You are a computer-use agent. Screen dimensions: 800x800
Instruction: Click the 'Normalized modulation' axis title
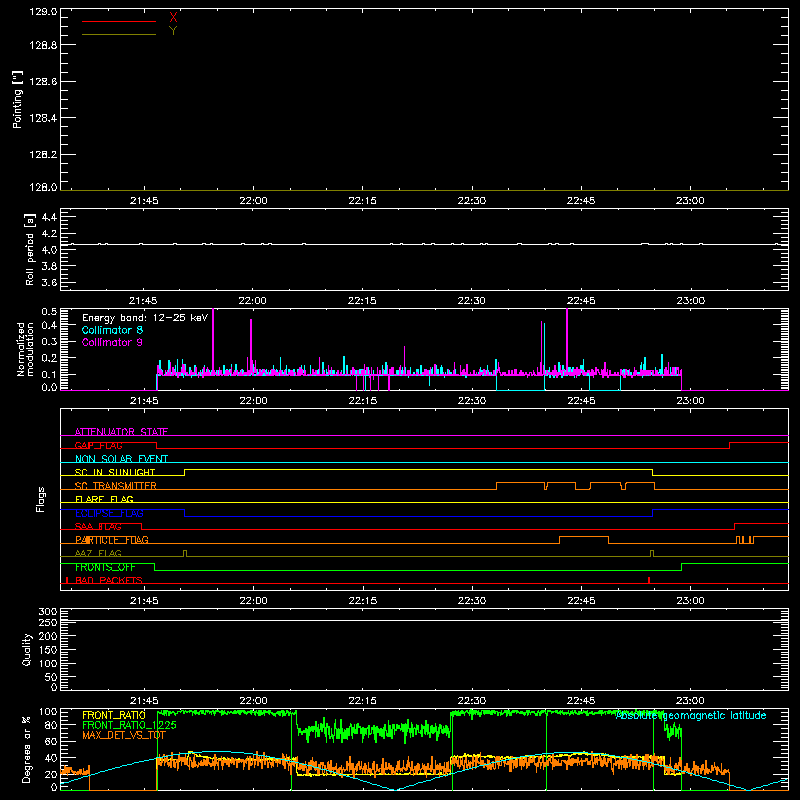pyautogui.click(x=25, y=349)
